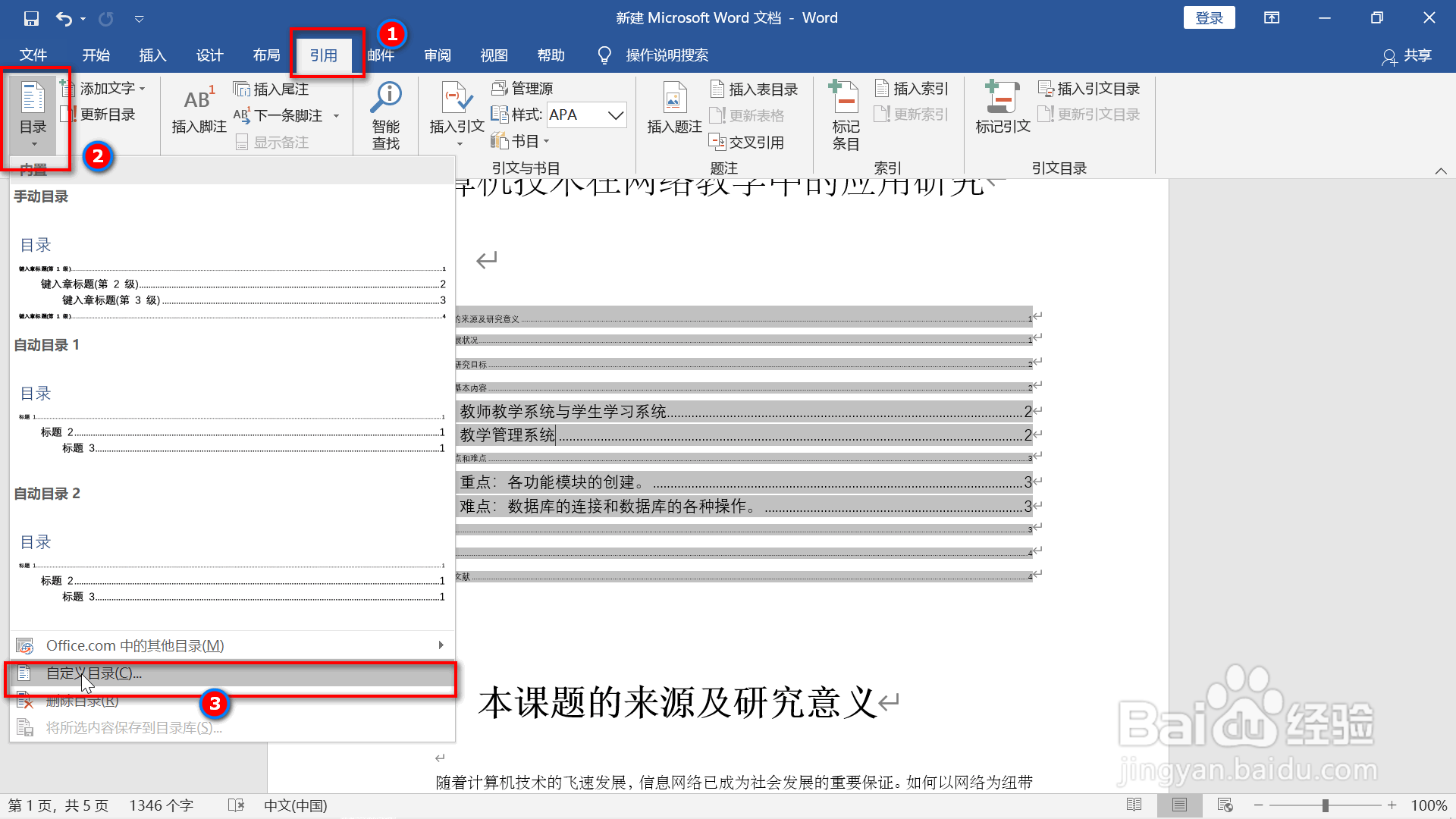
Task: Click the Save icon in title bar
Action: (31, 18)
